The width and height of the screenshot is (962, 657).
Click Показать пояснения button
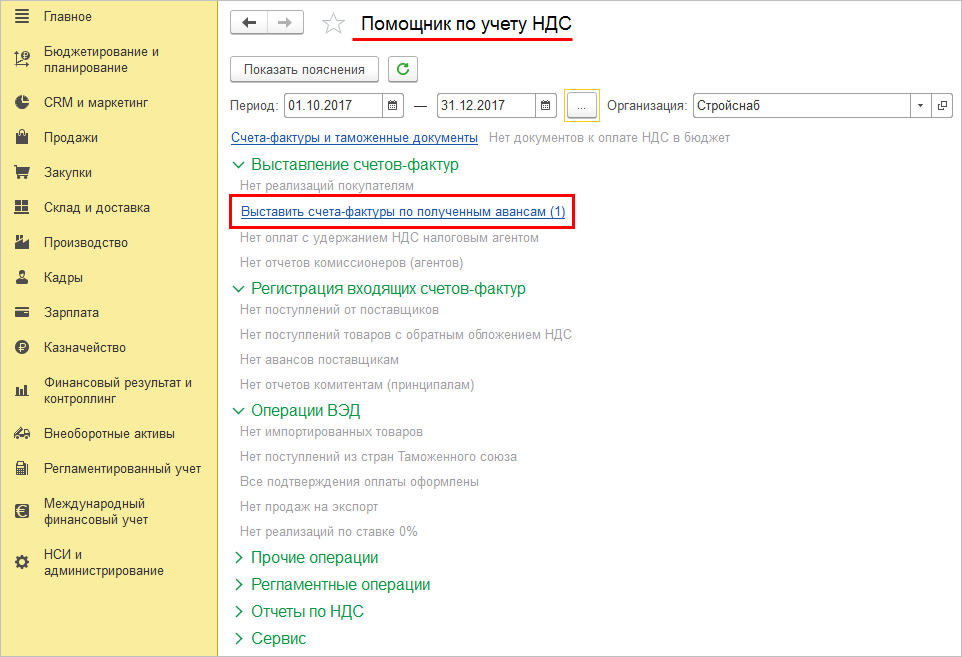point(305,69)
